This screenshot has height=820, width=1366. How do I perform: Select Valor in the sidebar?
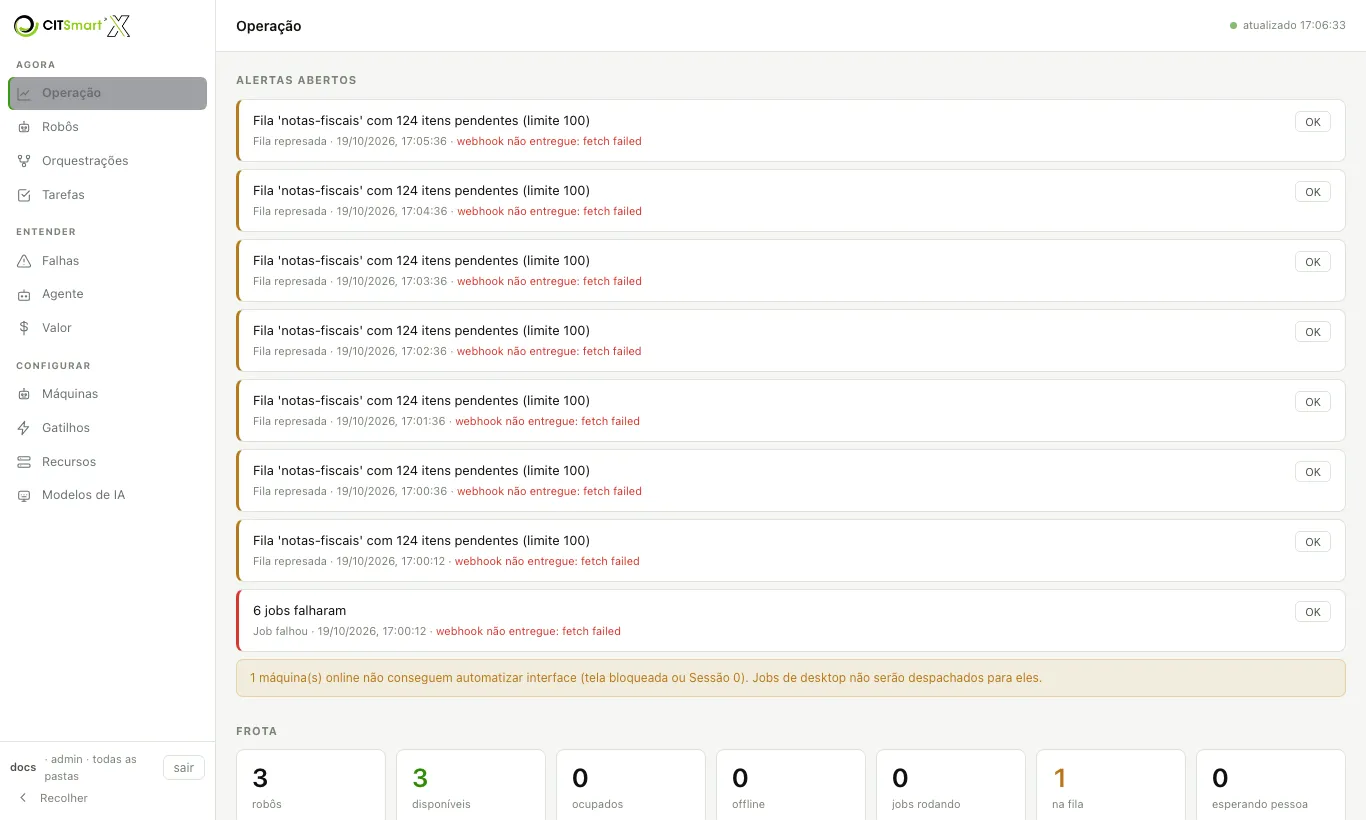pyautogui.click(x=108, y=328)
